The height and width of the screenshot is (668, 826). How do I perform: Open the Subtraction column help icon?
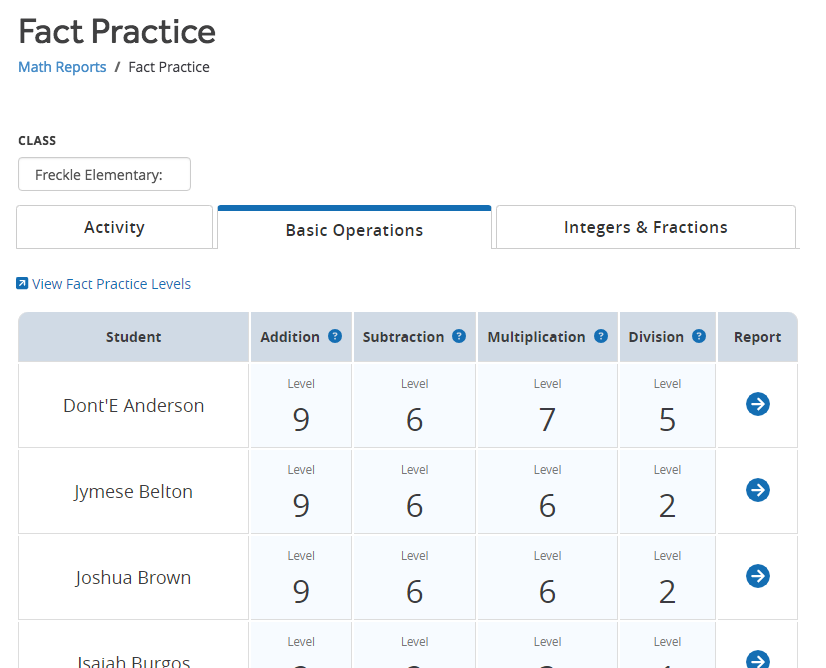tap(459, 336)
